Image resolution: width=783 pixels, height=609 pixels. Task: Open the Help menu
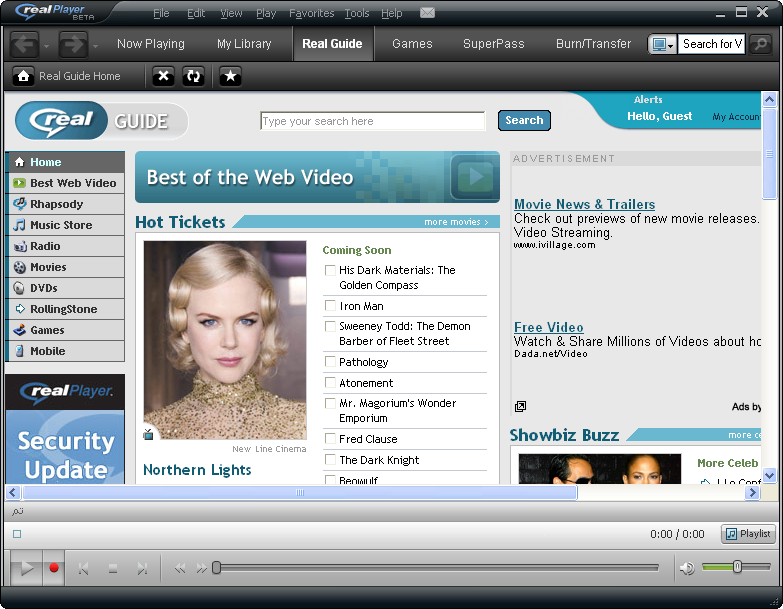pyautogui.click(x=392, y=13)
